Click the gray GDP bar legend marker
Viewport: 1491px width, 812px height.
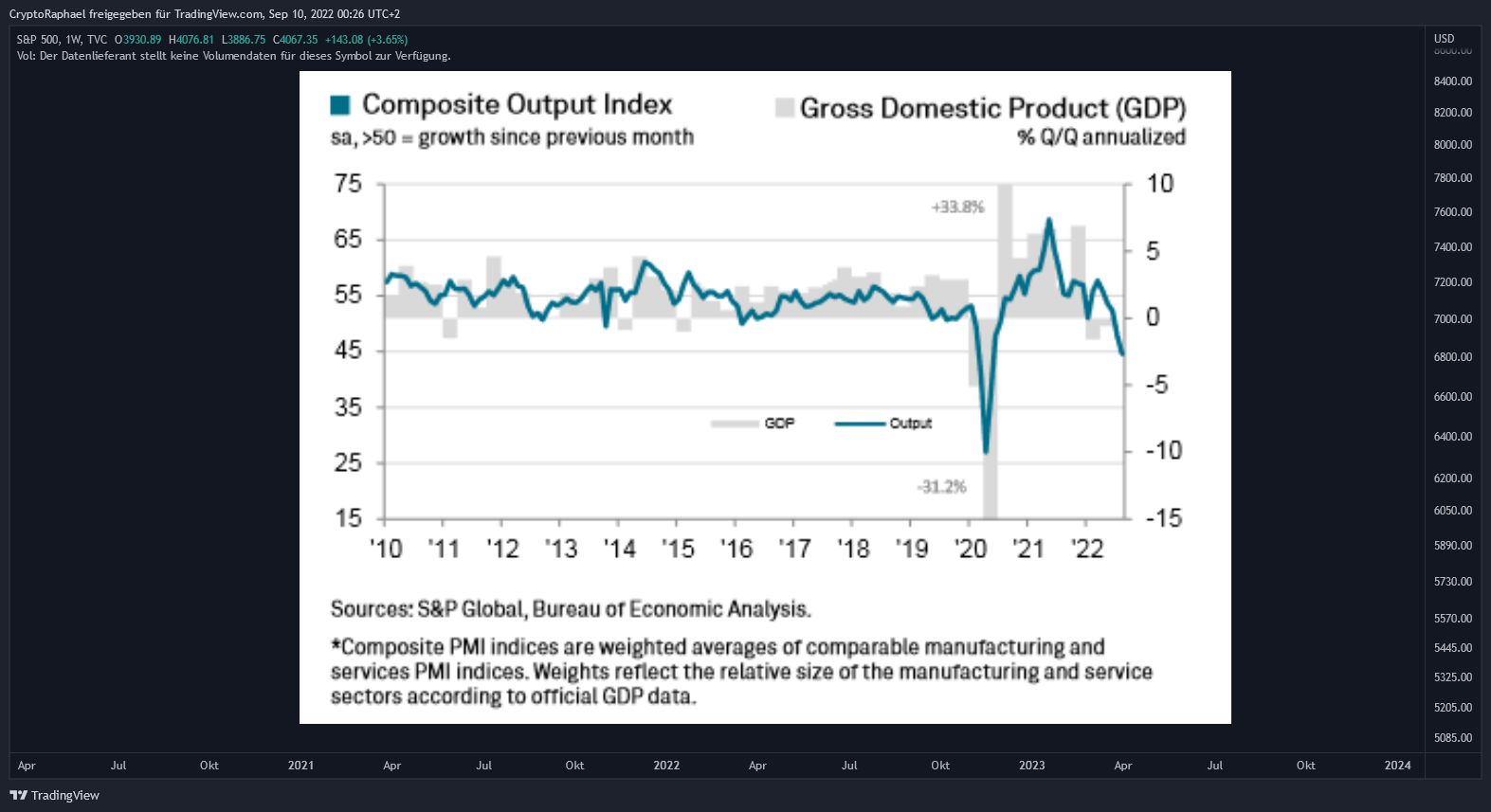click(x=735, y=424)
